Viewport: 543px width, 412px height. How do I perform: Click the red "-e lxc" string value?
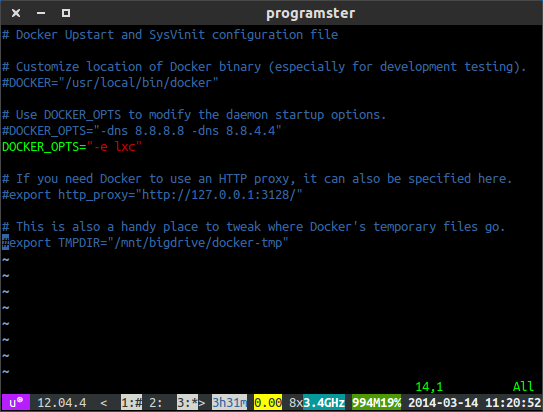click(115, 147)
